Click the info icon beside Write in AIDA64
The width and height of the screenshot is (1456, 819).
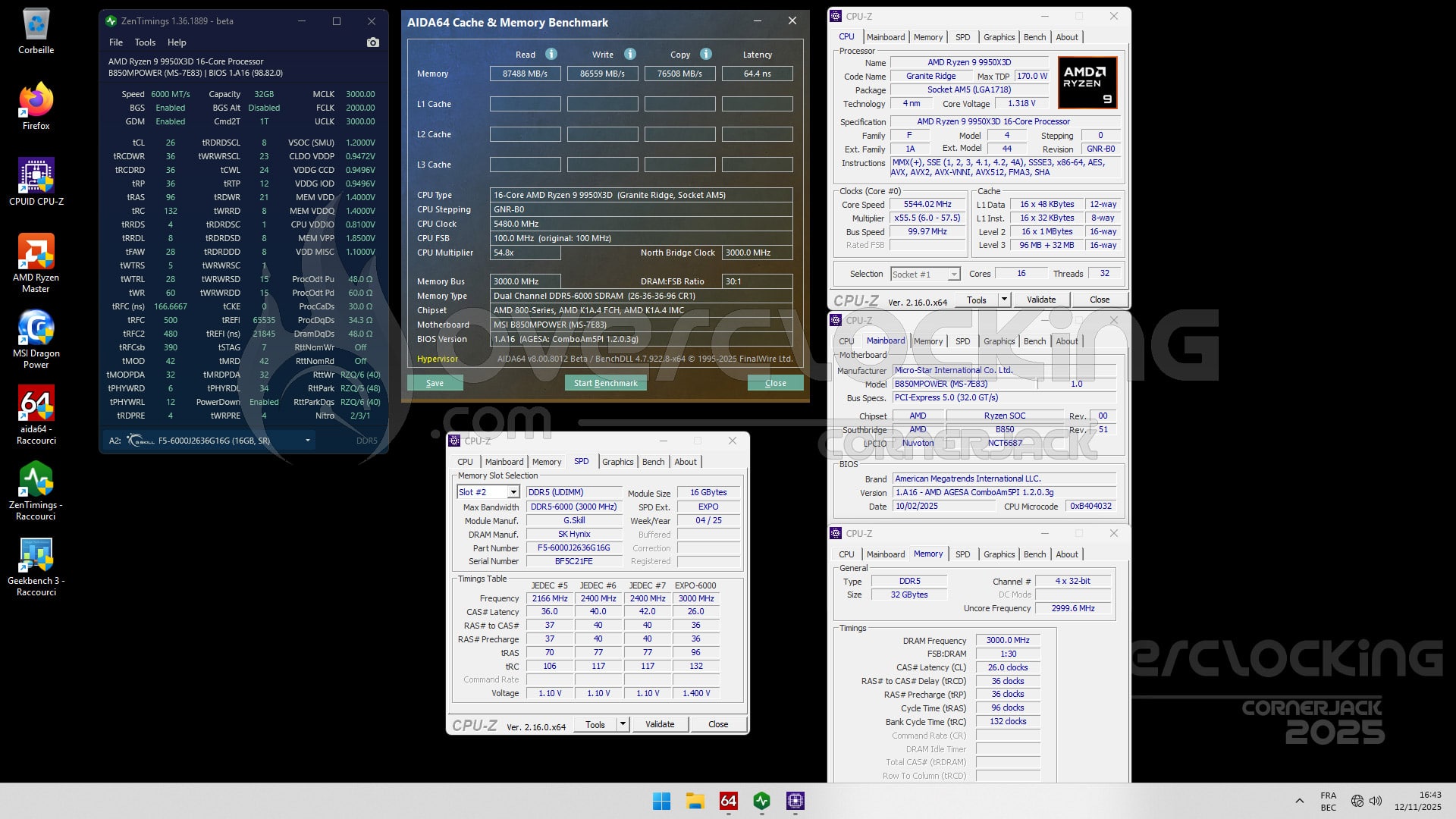(x=629, y=54)
